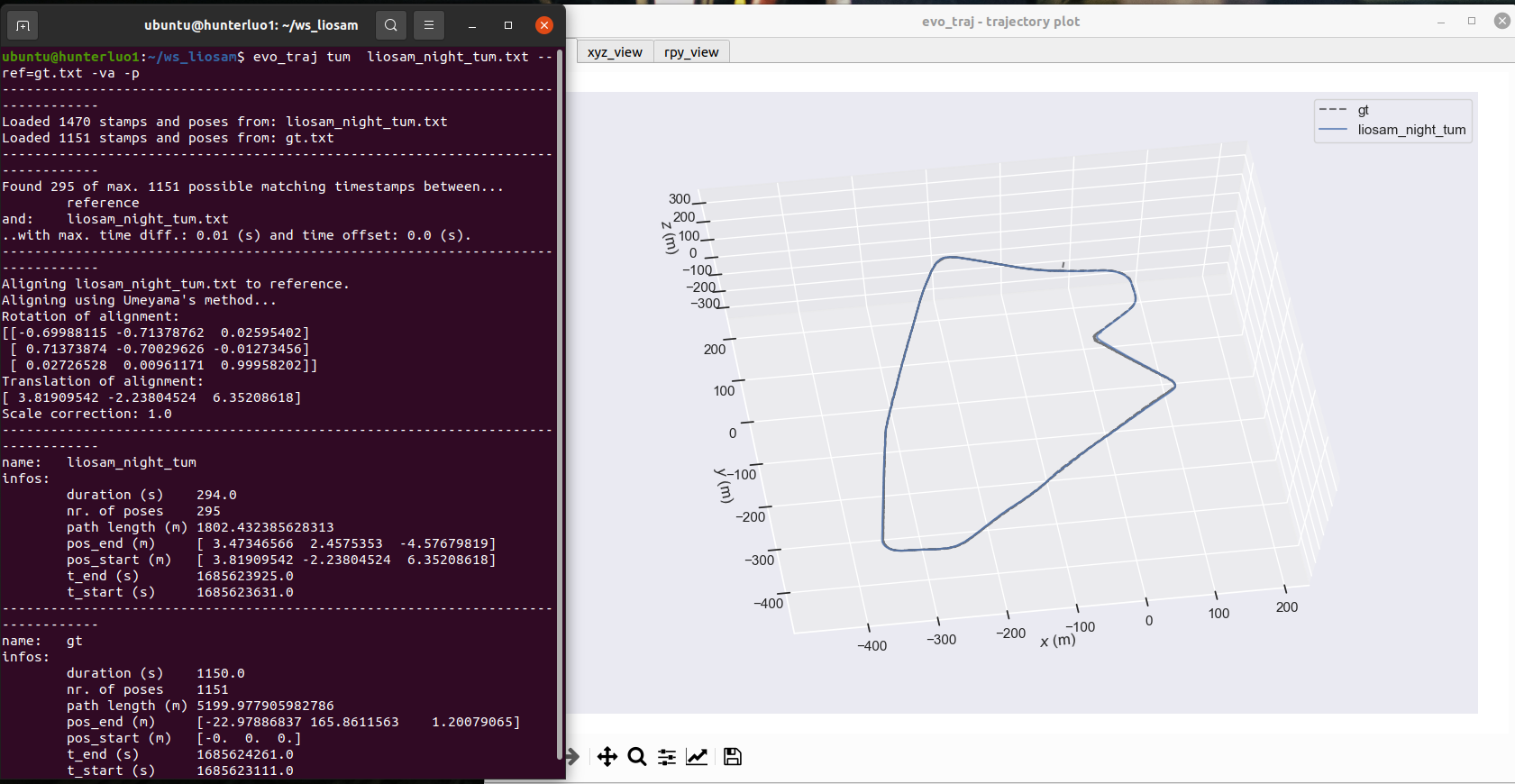1515x784 pixels.
Task: Close the evo_traj trajectory plot window
Action: tap(1502, 21)
